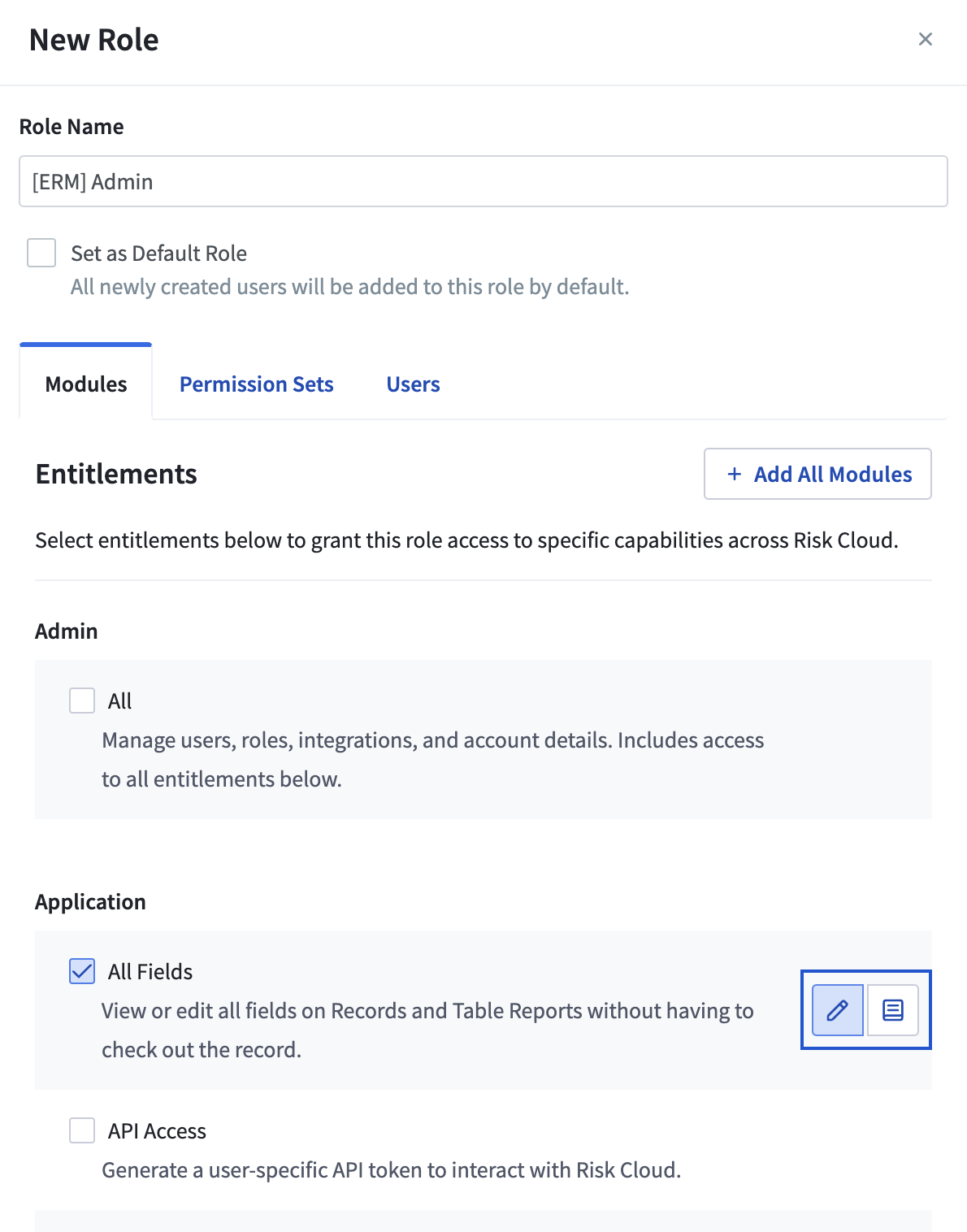967x1232 pixels.
Task: Close the New Role dialog
Action: click(x=925, y=39)
